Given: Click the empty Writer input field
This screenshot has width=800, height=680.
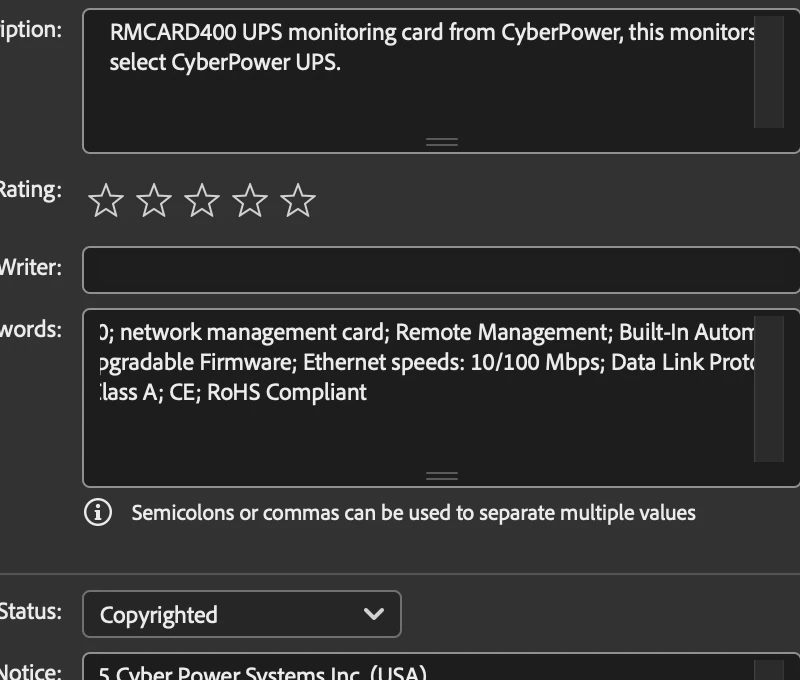Looking at the screenshot, I should [x=441, y=270].
